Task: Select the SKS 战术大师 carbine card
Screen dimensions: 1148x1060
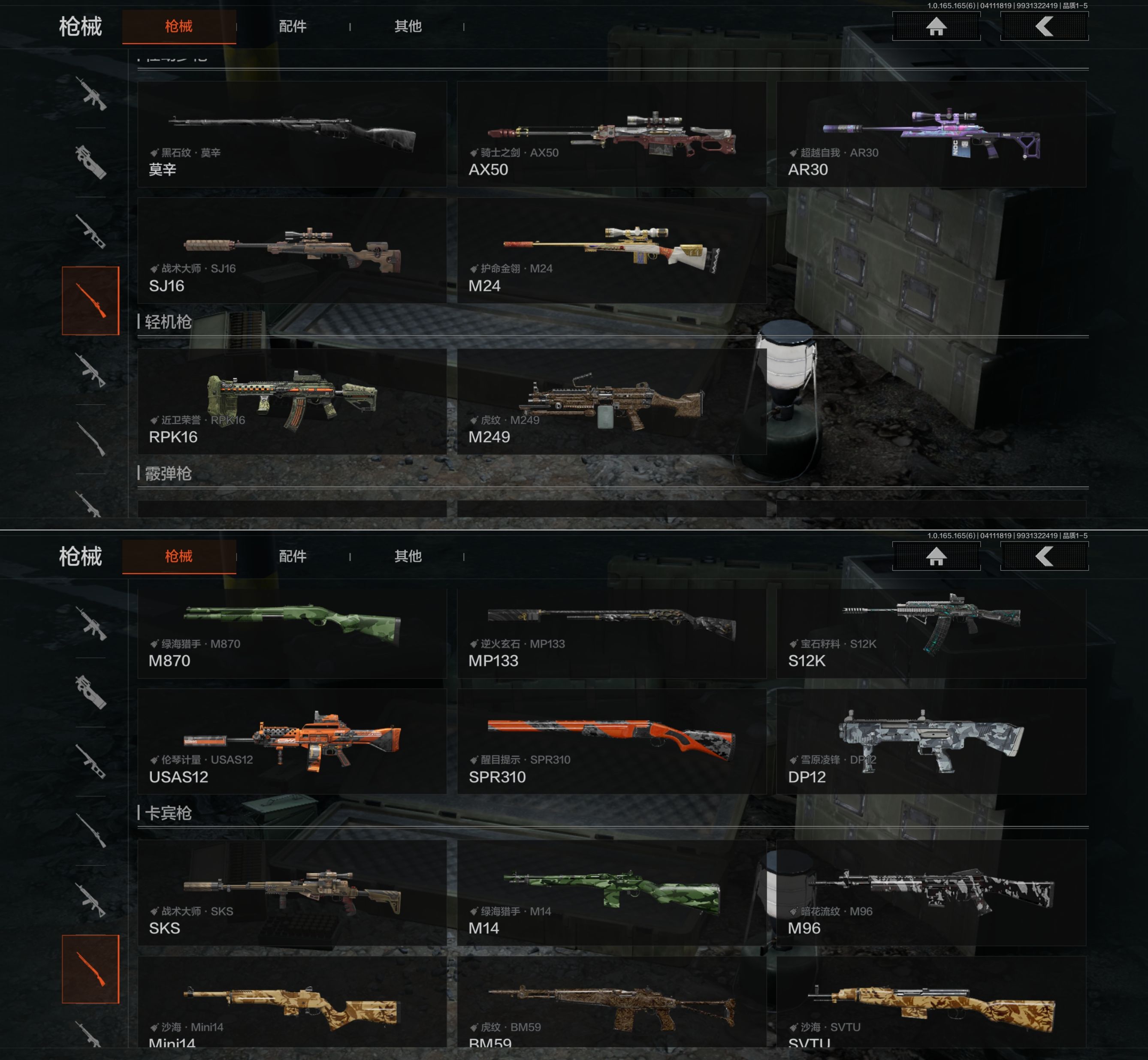Action: [292, 892]
